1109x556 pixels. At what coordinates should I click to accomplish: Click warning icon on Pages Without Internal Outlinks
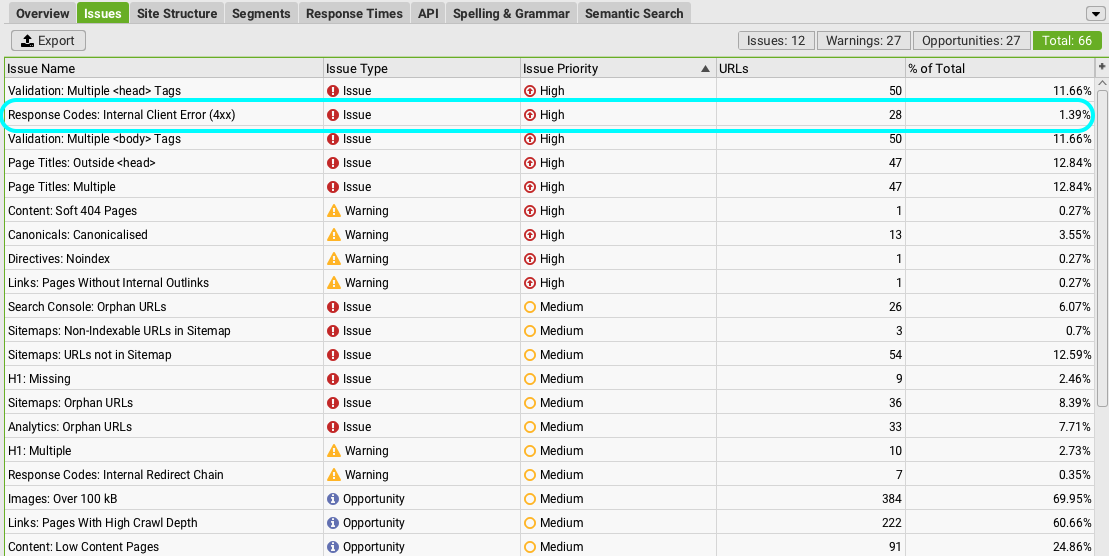[334, 283]
